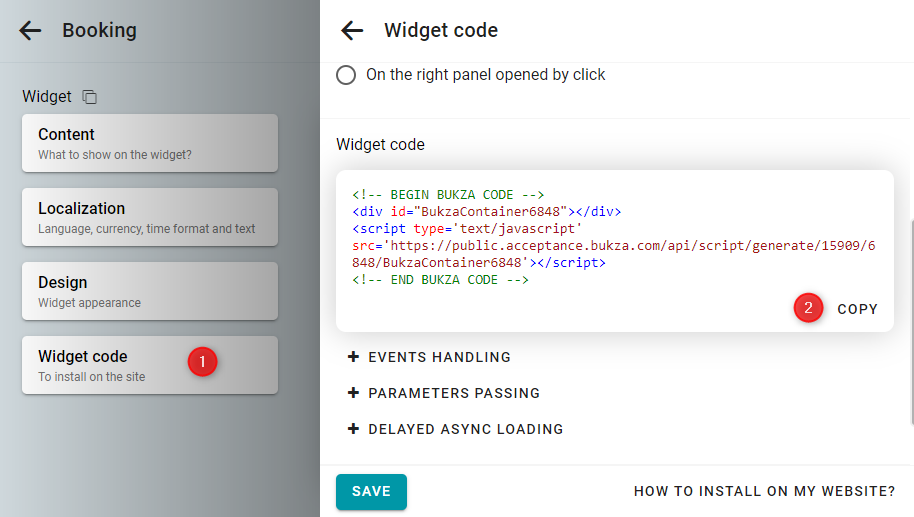Select the Widget code menu card

click(150, 365)
